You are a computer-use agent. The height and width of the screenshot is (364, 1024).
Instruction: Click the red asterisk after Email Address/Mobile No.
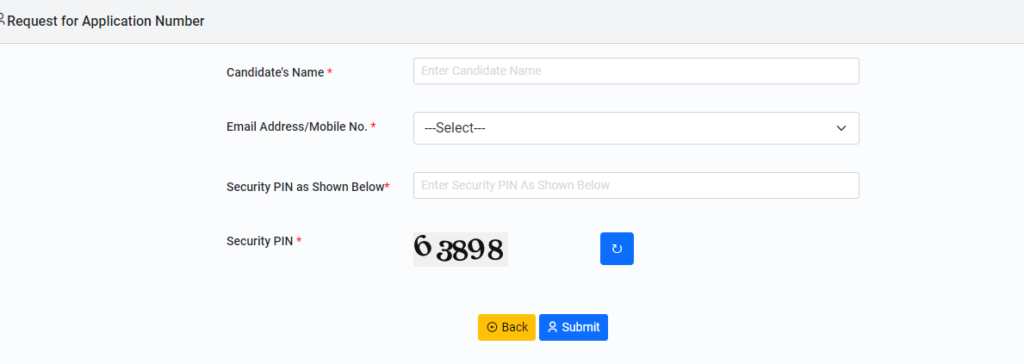tap(374, 126)
